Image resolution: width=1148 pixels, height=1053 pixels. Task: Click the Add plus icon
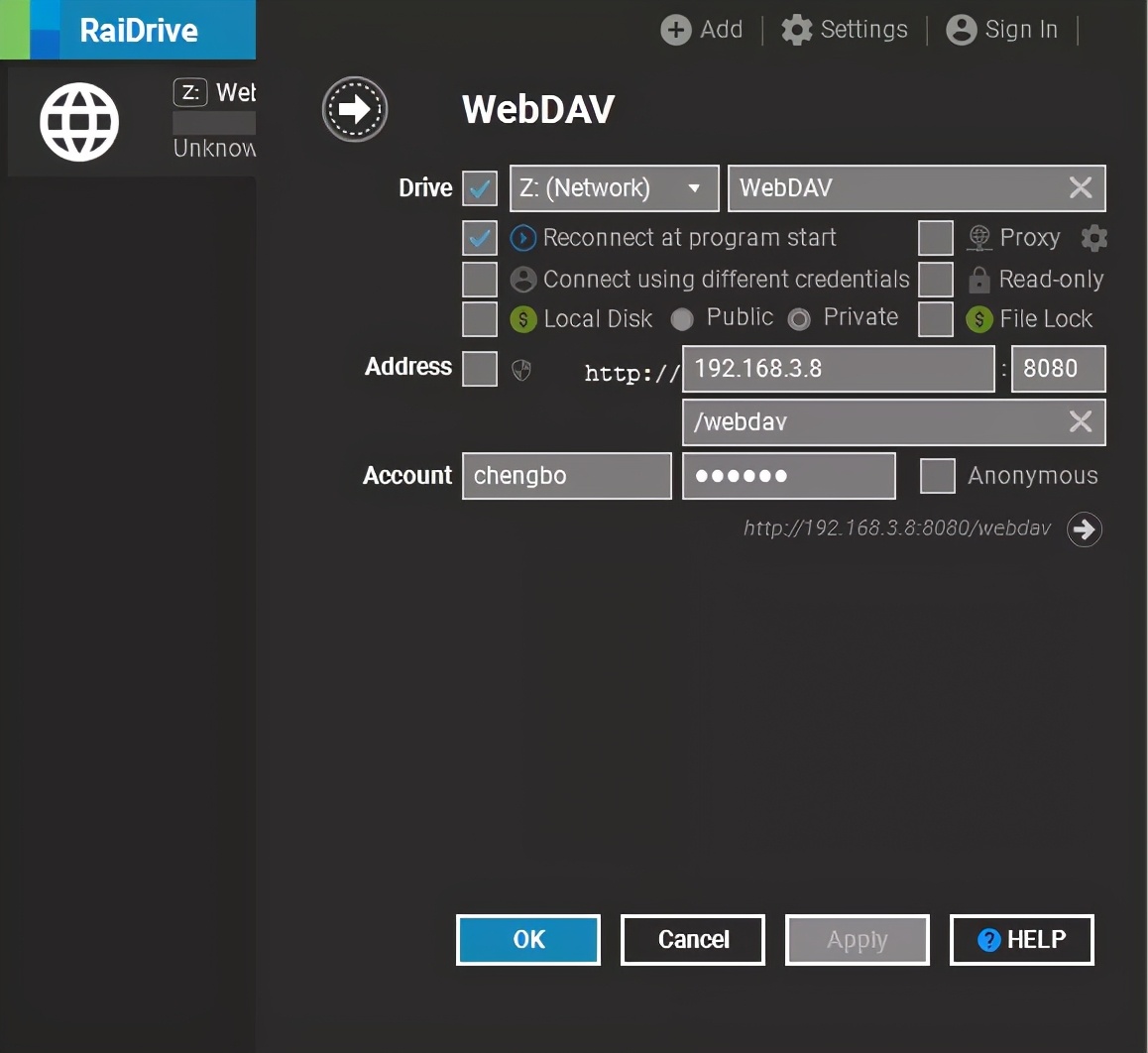(x=676, y=30)
